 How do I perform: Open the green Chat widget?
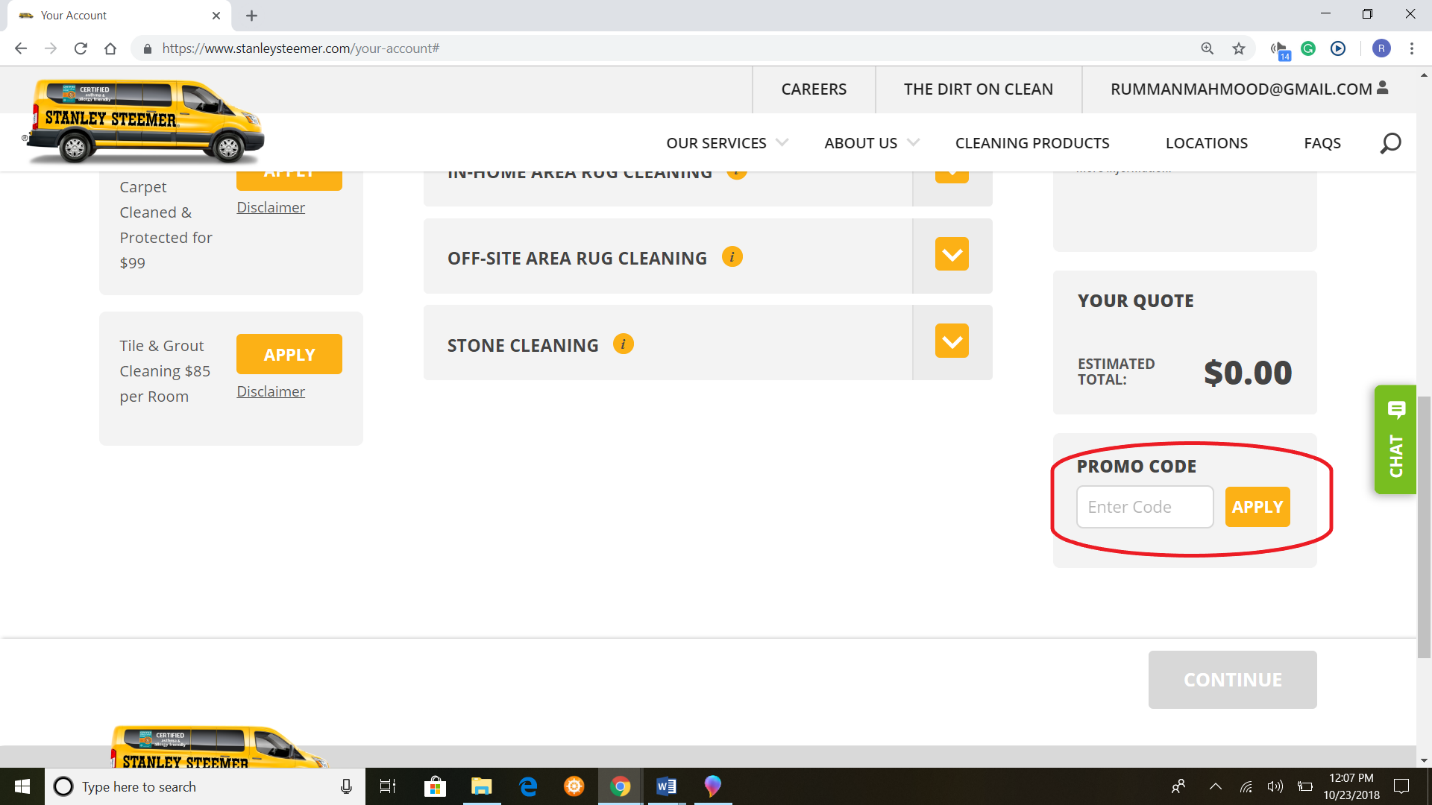(1396, 439)
